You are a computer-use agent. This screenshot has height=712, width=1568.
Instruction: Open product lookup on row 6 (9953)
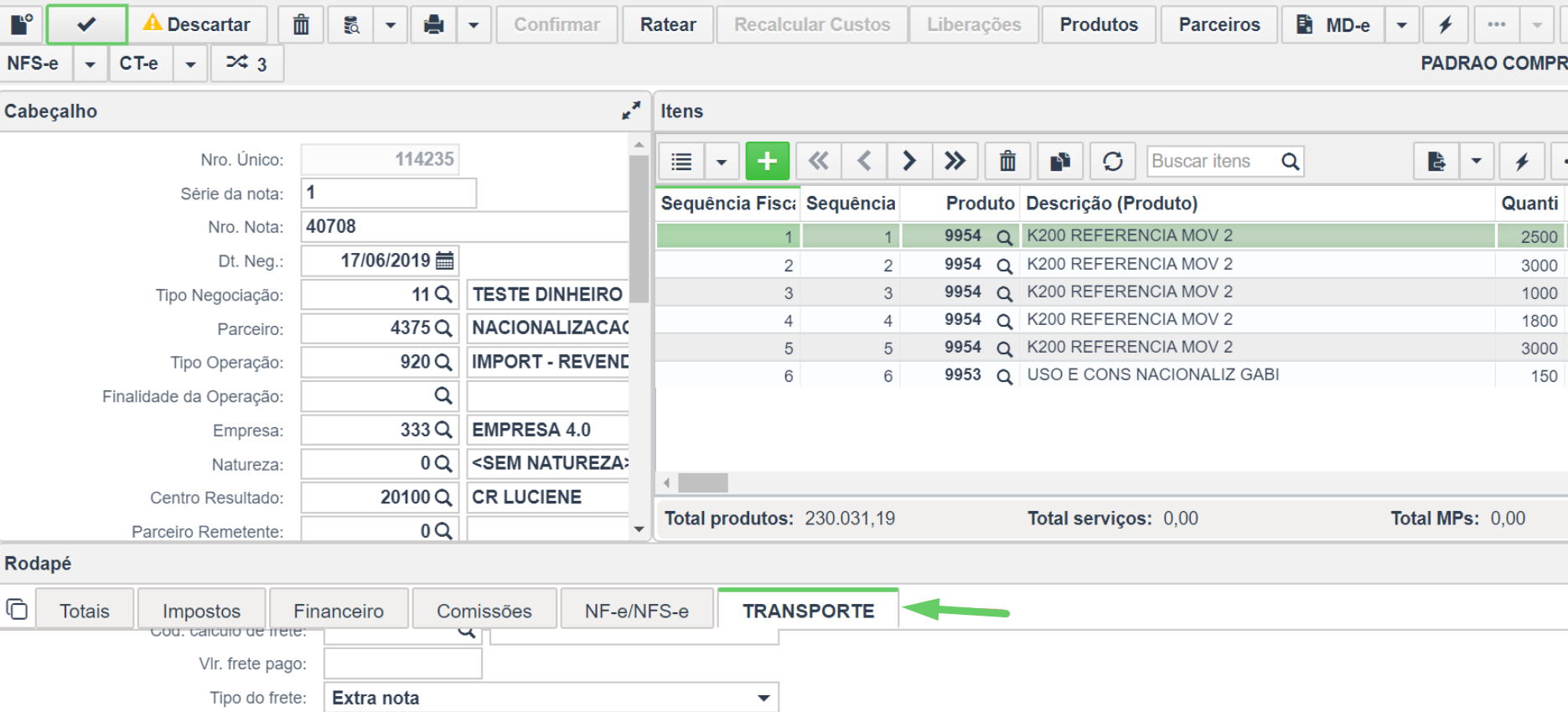click(x=1004, y=376)
